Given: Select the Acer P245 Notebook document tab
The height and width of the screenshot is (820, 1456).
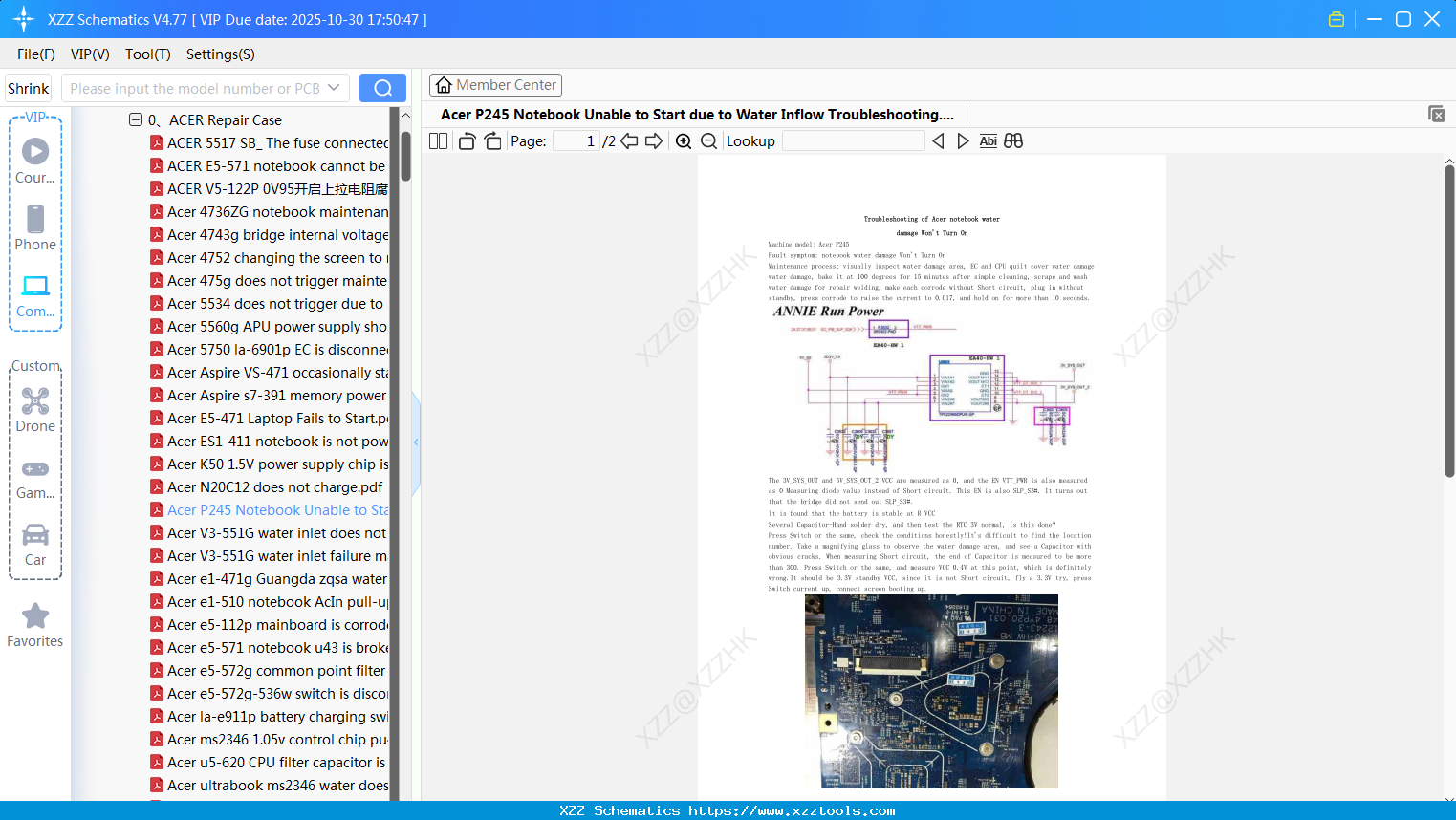Looking at the screenshot, I should pos(697,115).
